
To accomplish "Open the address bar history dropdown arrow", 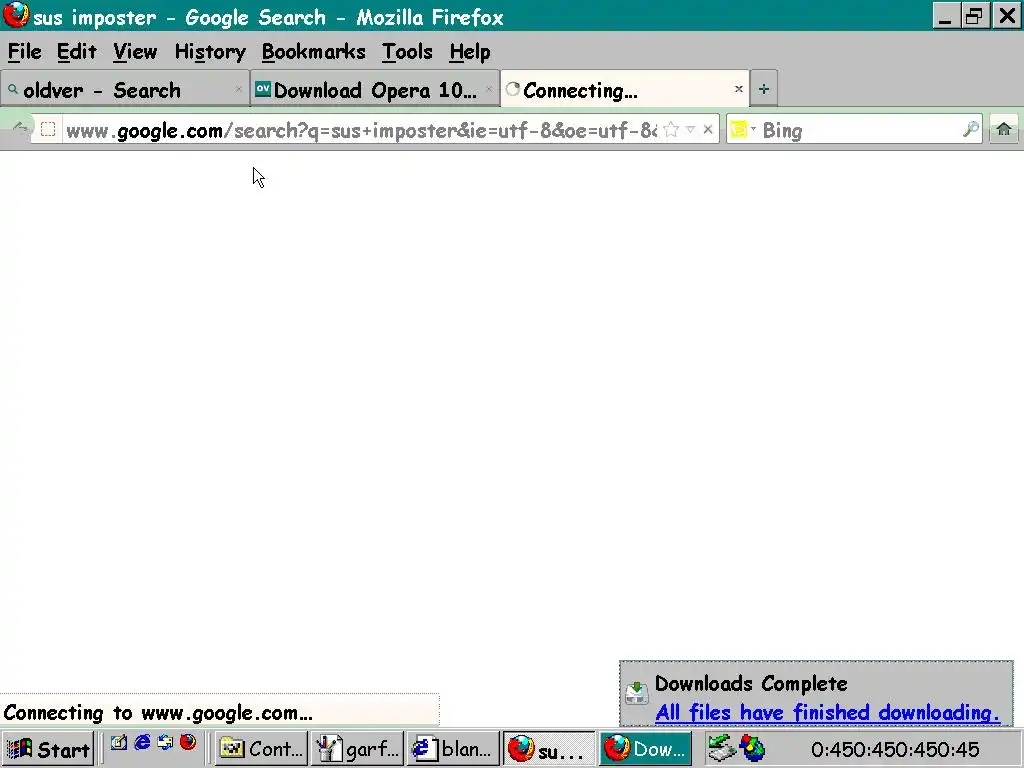I will (x=690, y=129).
